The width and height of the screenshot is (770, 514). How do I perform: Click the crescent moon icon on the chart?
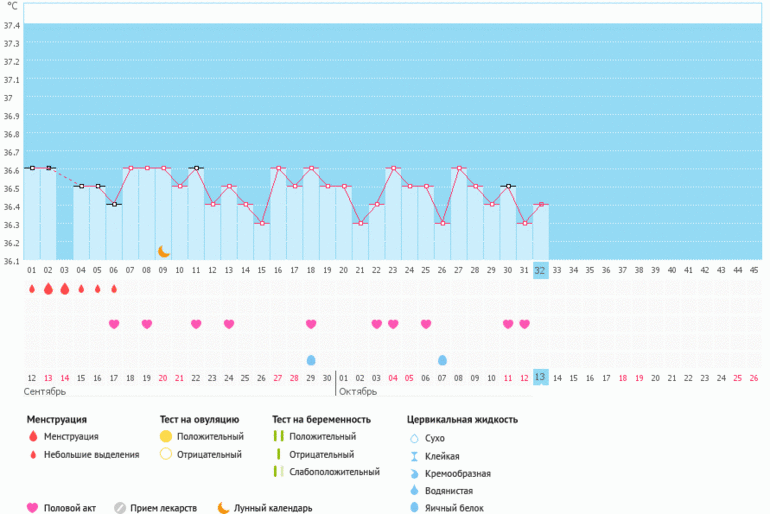[x=163, y=251]
